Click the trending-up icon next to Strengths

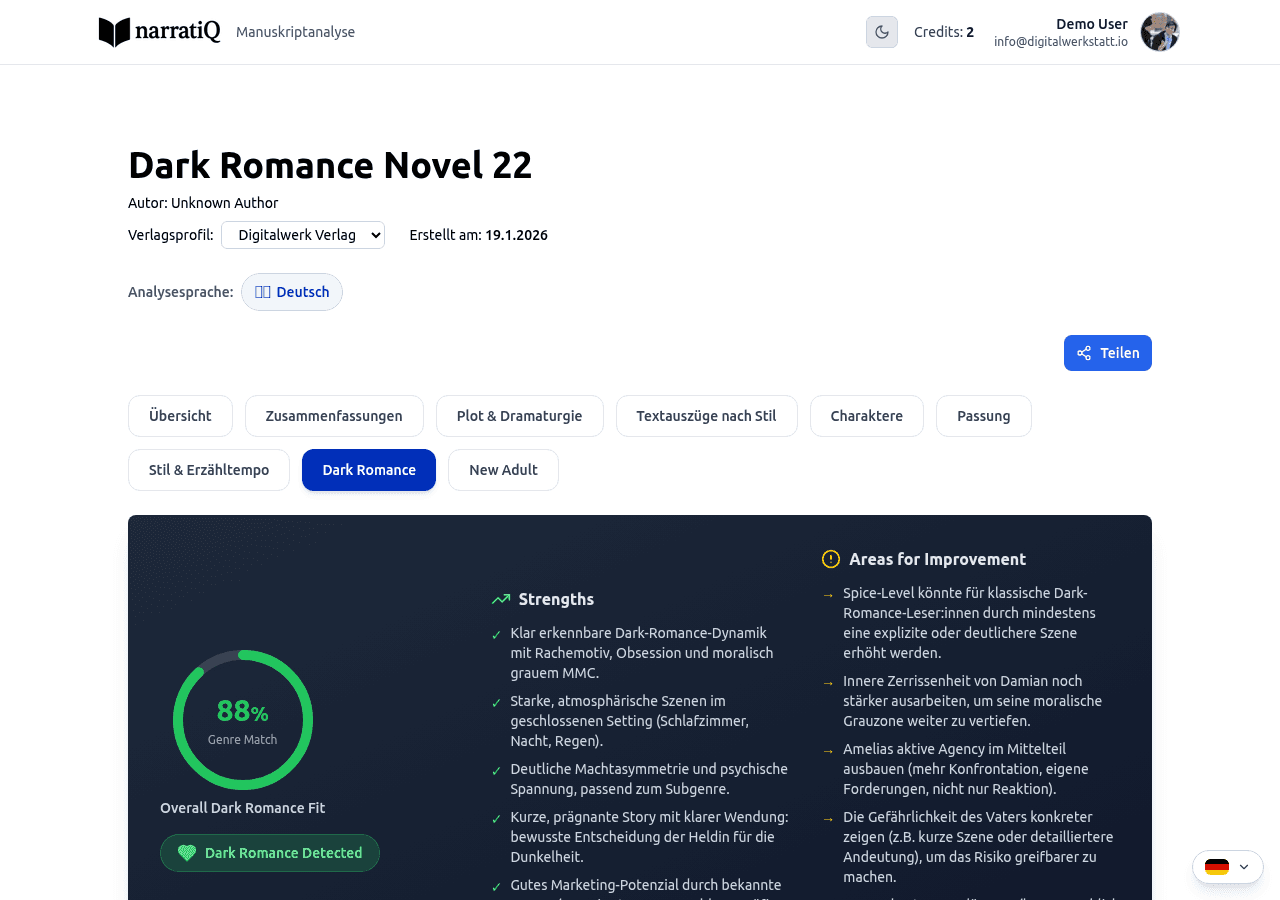click(500, 597)
